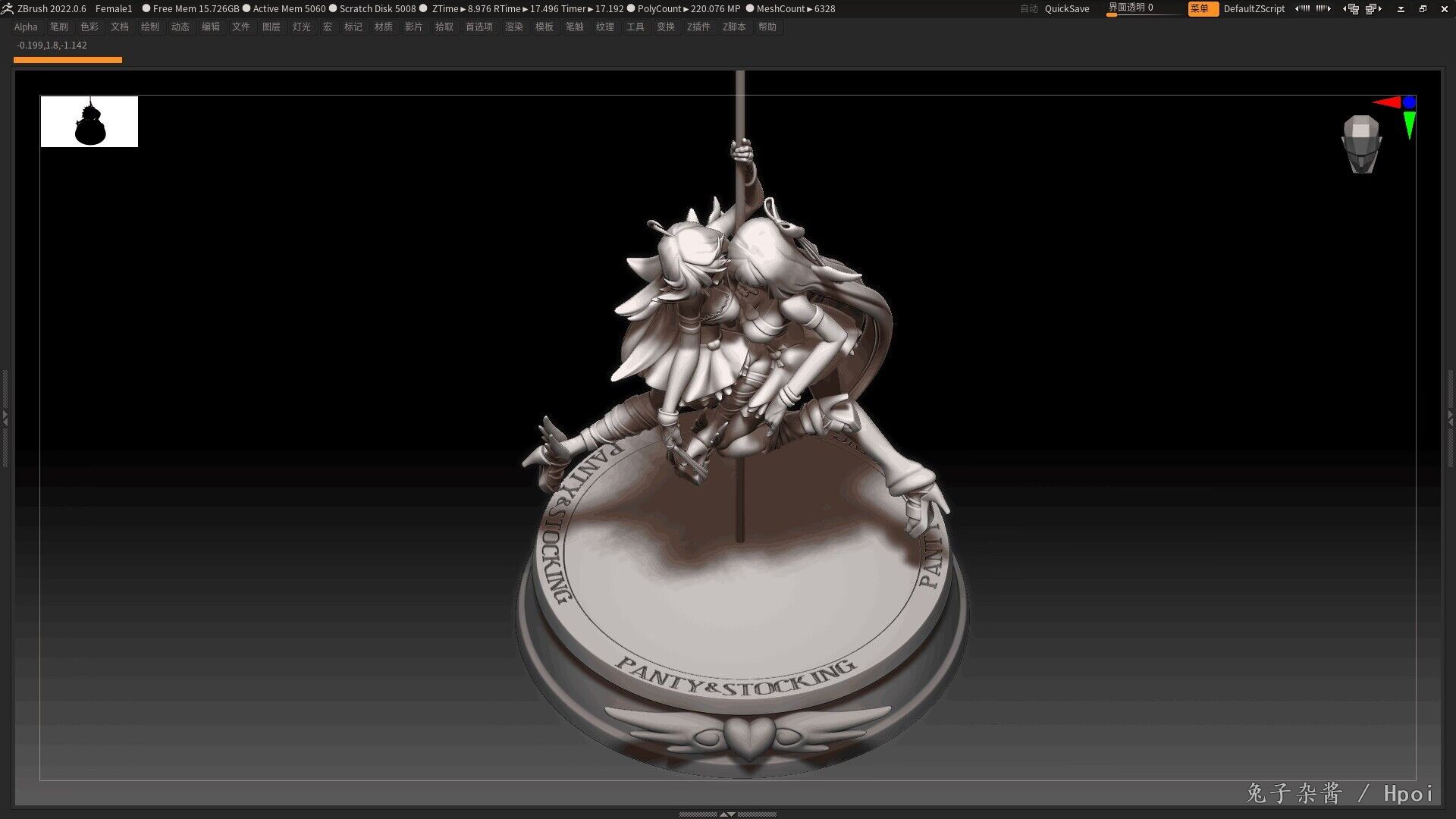Toggle 自动 auto-save option
Screen dimensions: 1456x819
click(x=1028, y=8)
